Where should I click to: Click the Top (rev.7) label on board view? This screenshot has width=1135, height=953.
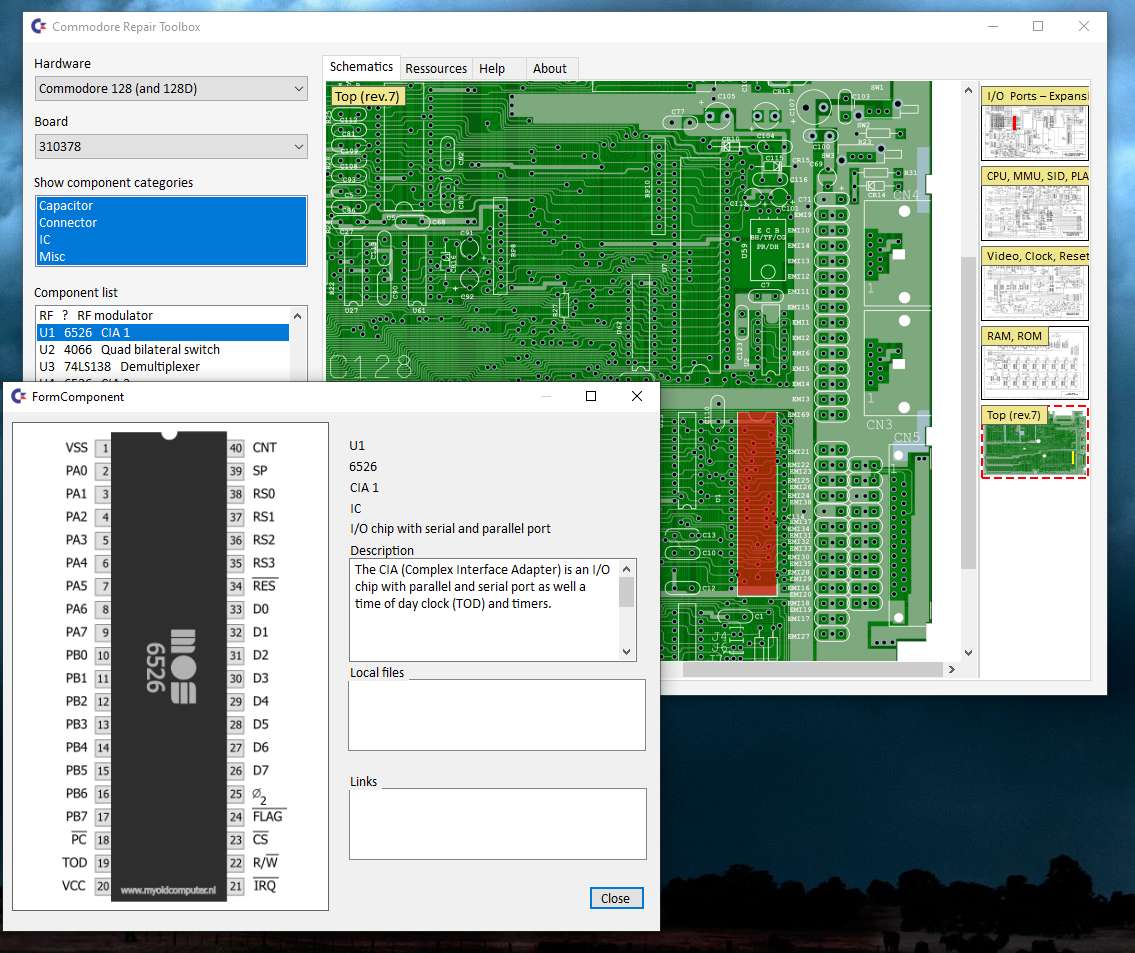367,96
